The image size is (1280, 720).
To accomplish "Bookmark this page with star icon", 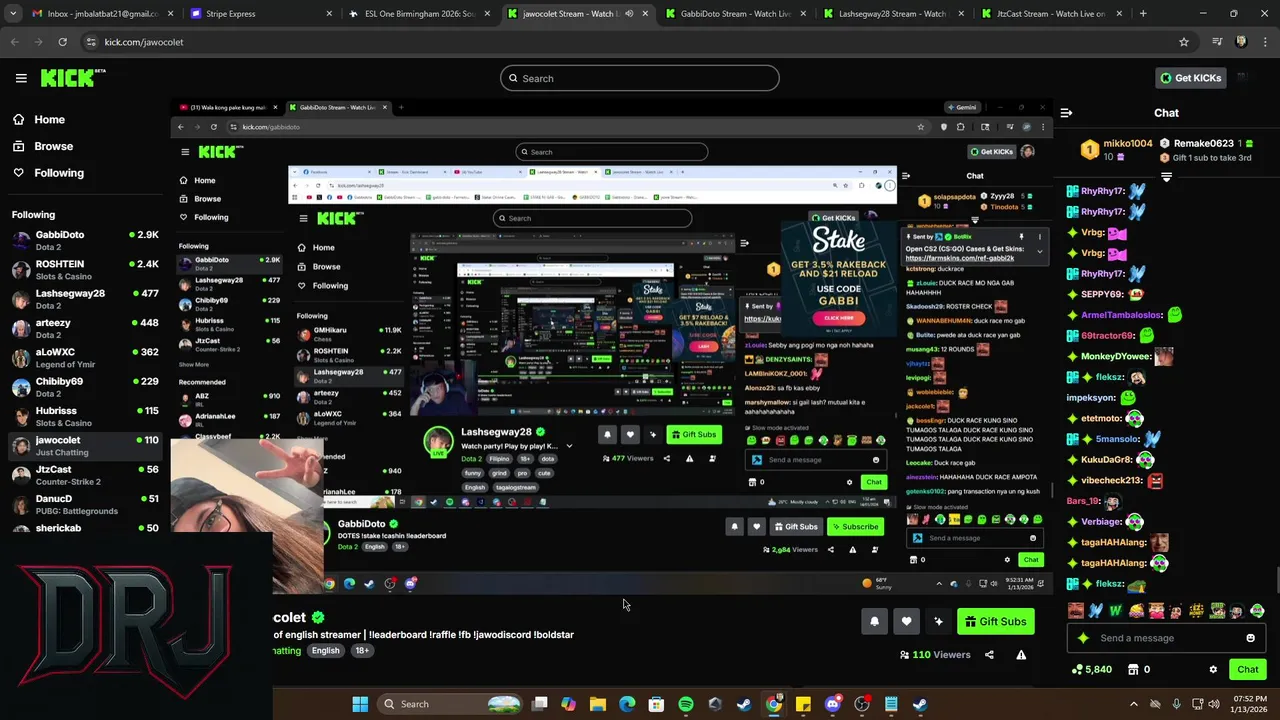I will point(1184,42).
